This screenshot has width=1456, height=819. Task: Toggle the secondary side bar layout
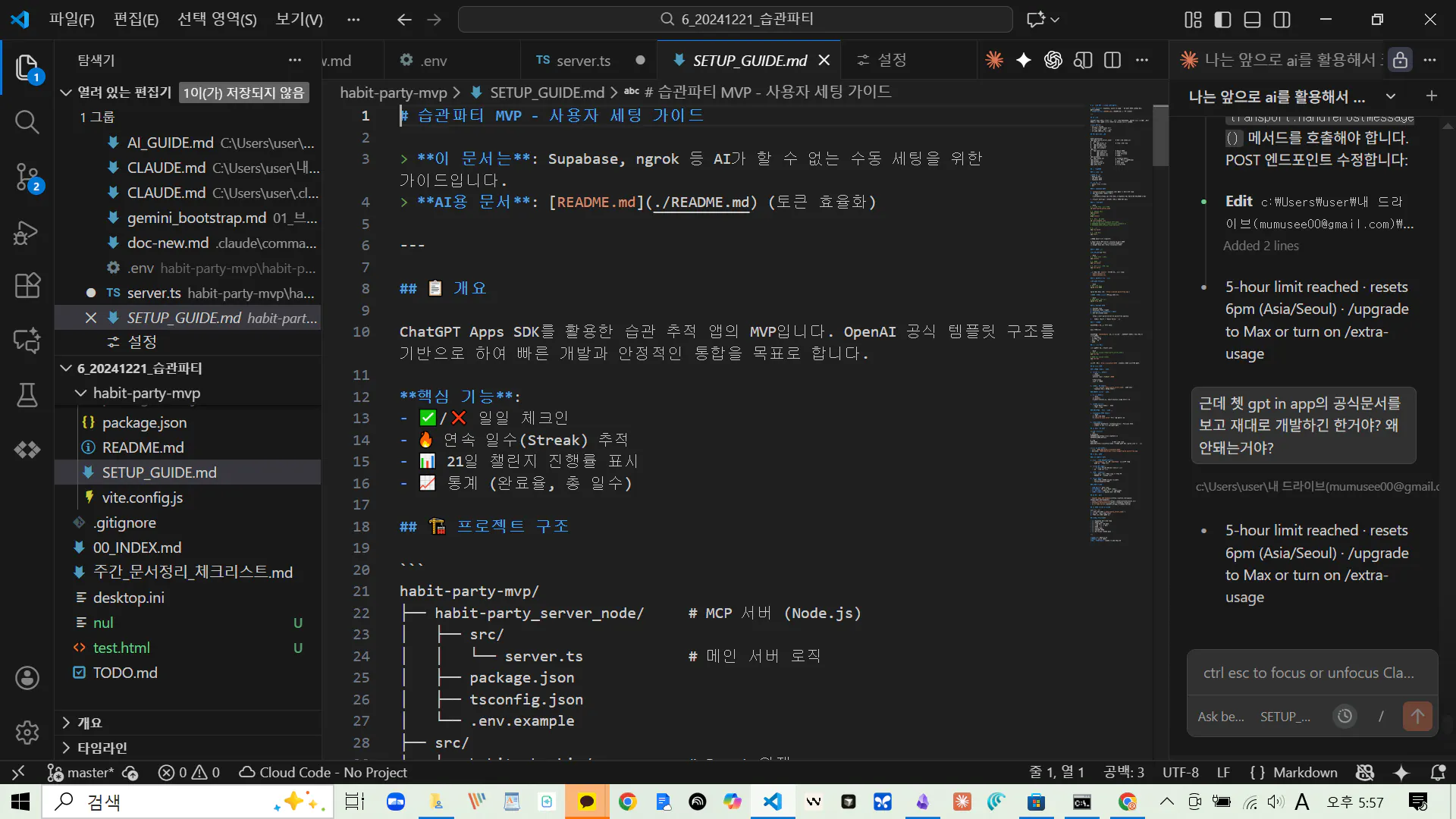pos(1282,20)
